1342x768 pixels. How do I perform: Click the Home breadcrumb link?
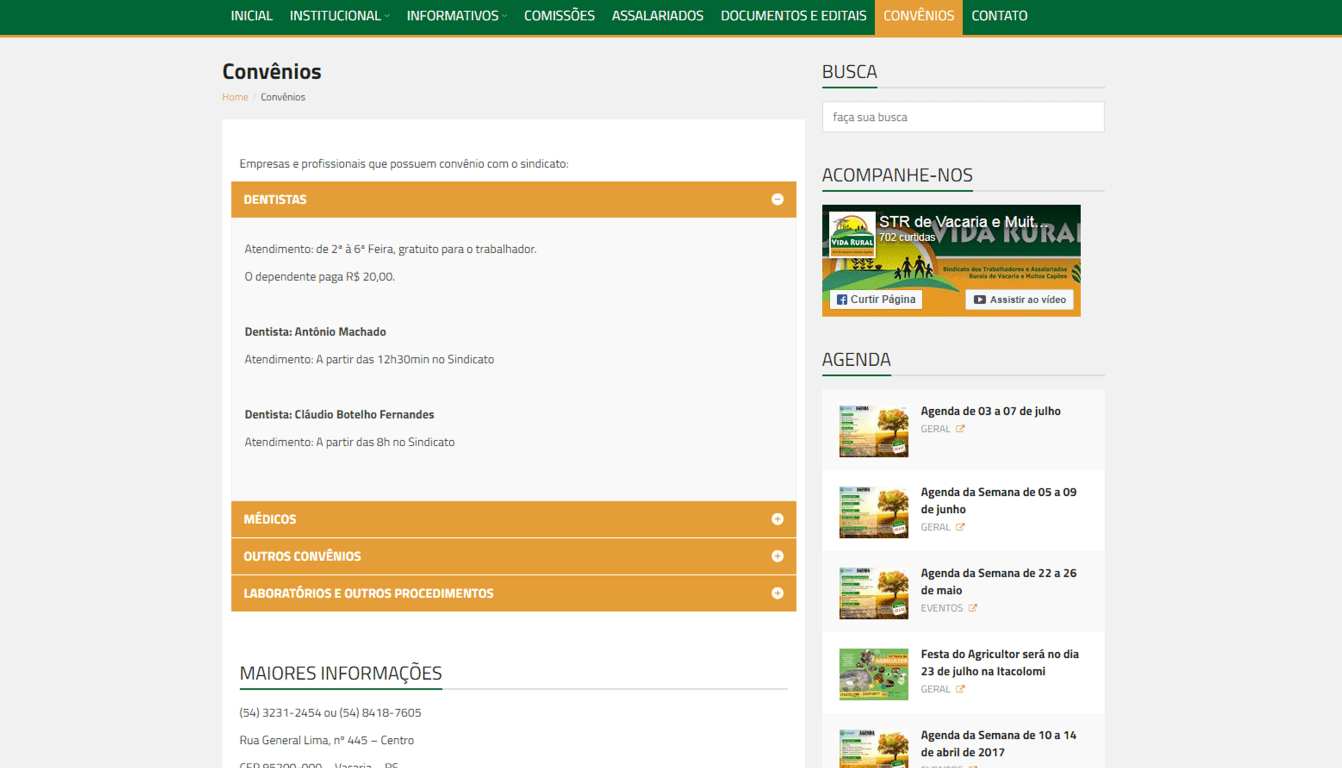pos(235,97)
